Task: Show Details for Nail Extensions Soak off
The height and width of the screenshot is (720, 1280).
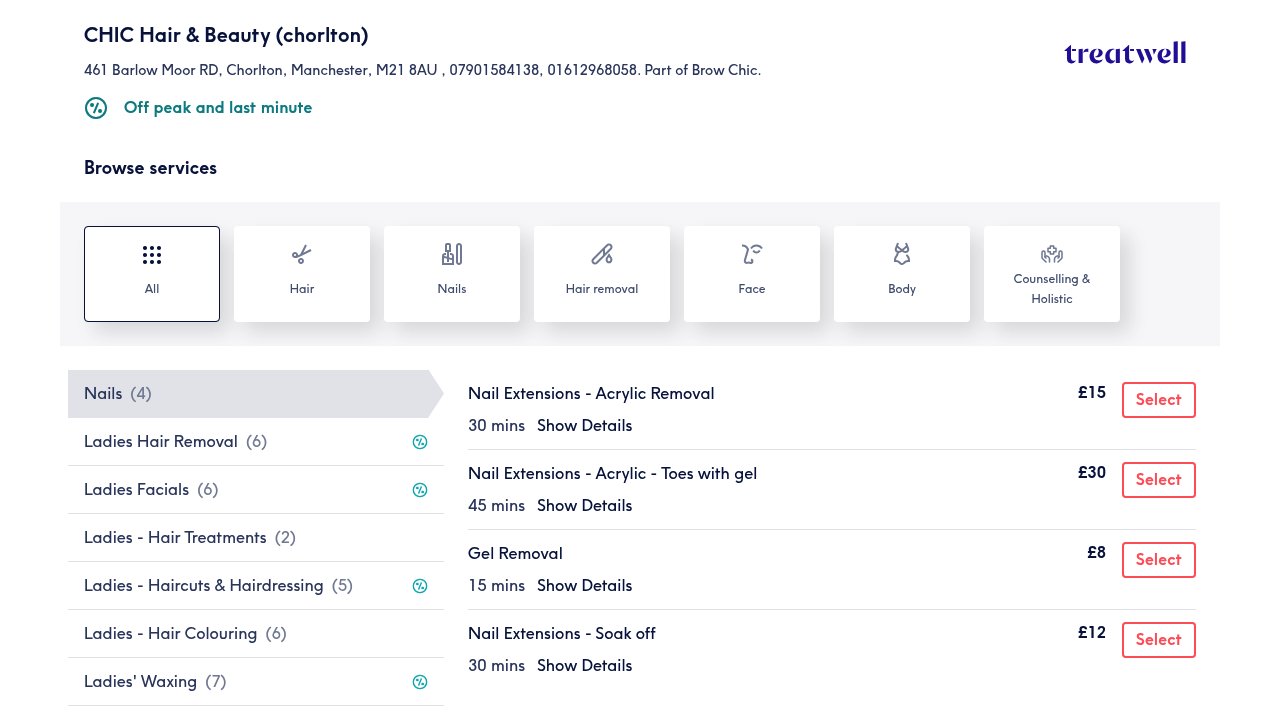Action: (x=584, y=666)
